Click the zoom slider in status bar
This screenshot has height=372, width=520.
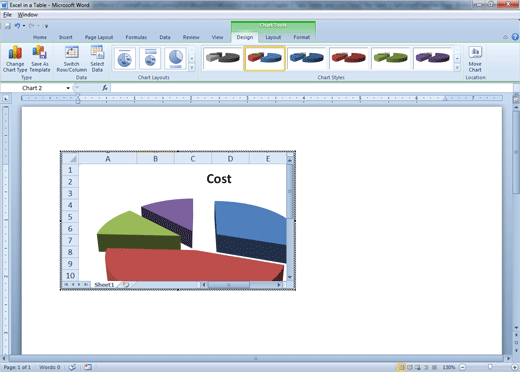click(490, 367)
